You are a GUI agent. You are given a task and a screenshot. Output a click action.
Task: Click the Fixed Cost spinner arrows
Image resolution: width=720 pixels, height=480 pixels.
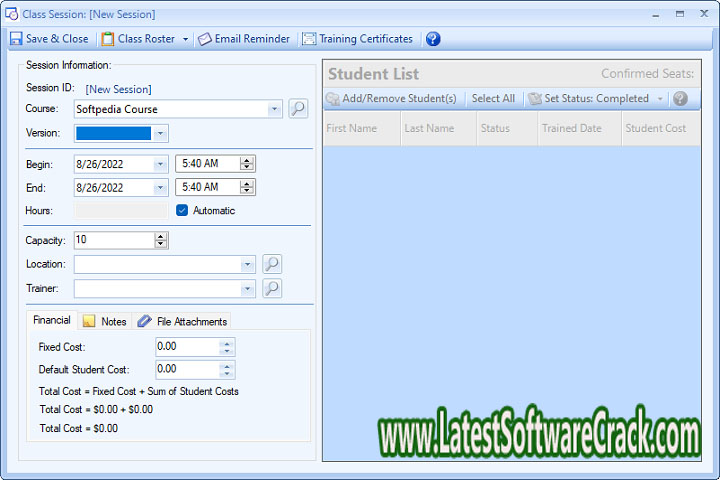[227, 347]
